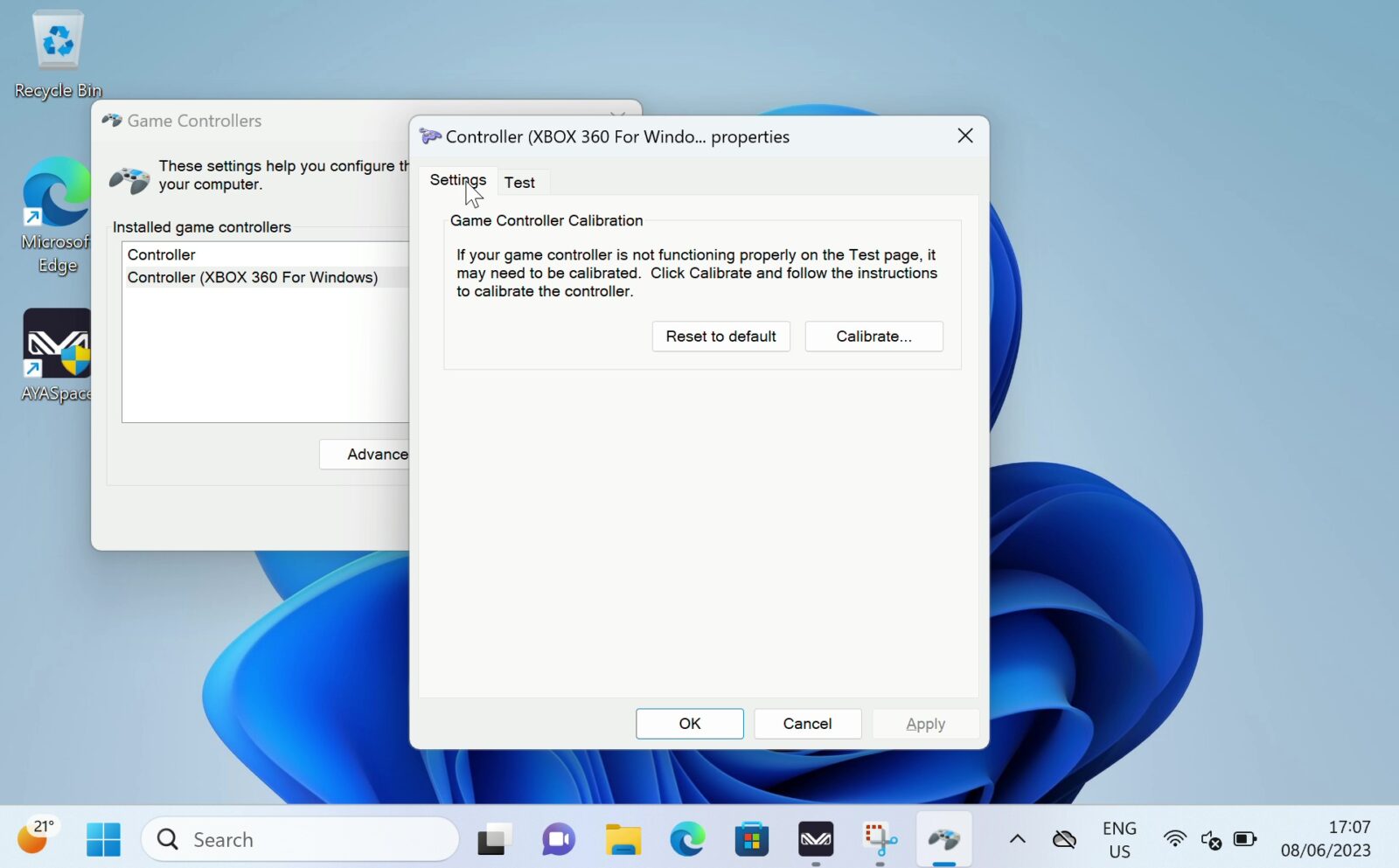The width and height of the screenshot is (1399, 868).
Task: Open Microsoft Teams chat
Action: 557,839
